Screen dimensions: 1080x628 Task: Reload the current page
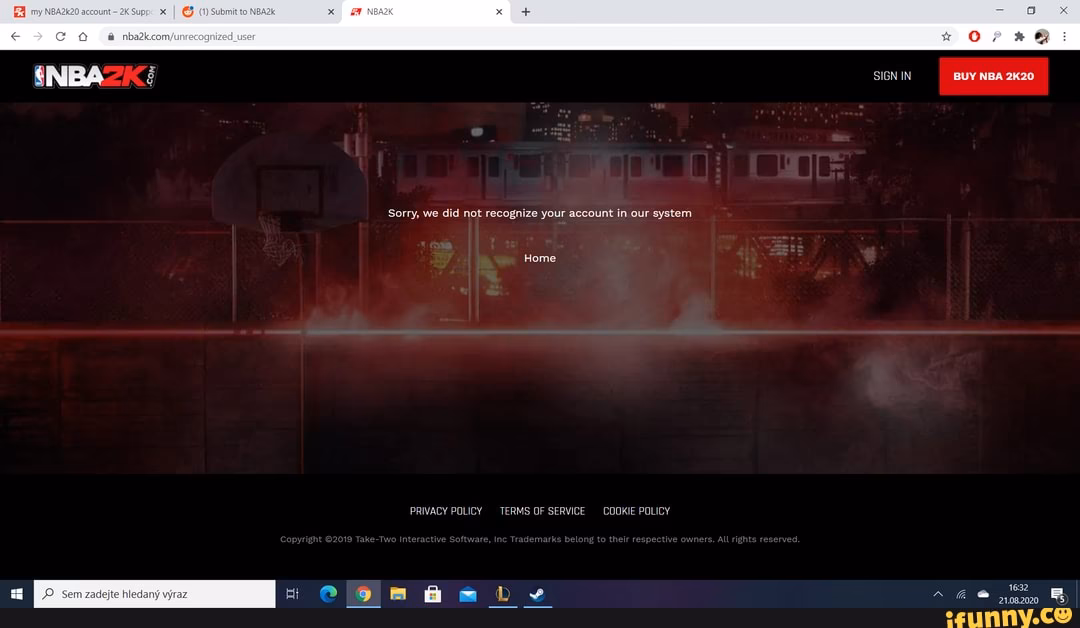click(x=61, y=36)
